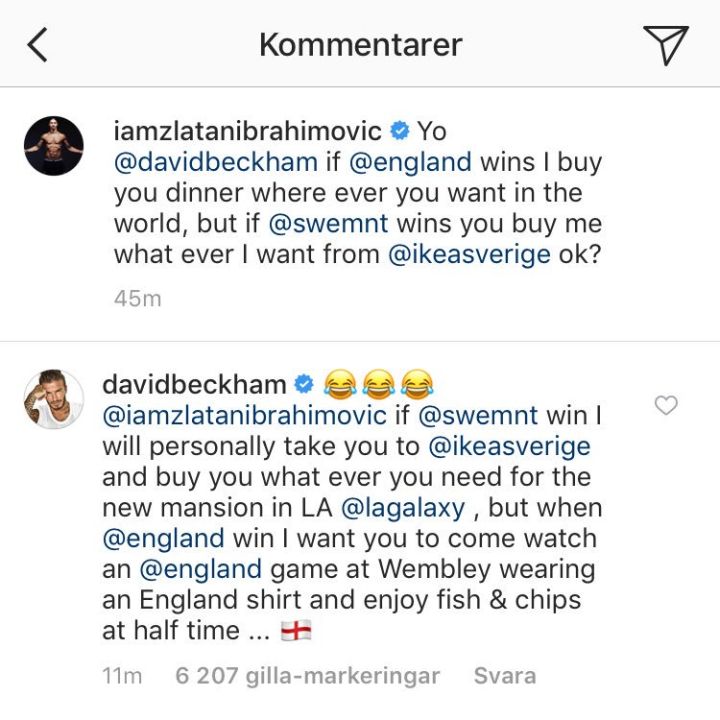Tap the paper plane share icon

[x=666, y=45]
